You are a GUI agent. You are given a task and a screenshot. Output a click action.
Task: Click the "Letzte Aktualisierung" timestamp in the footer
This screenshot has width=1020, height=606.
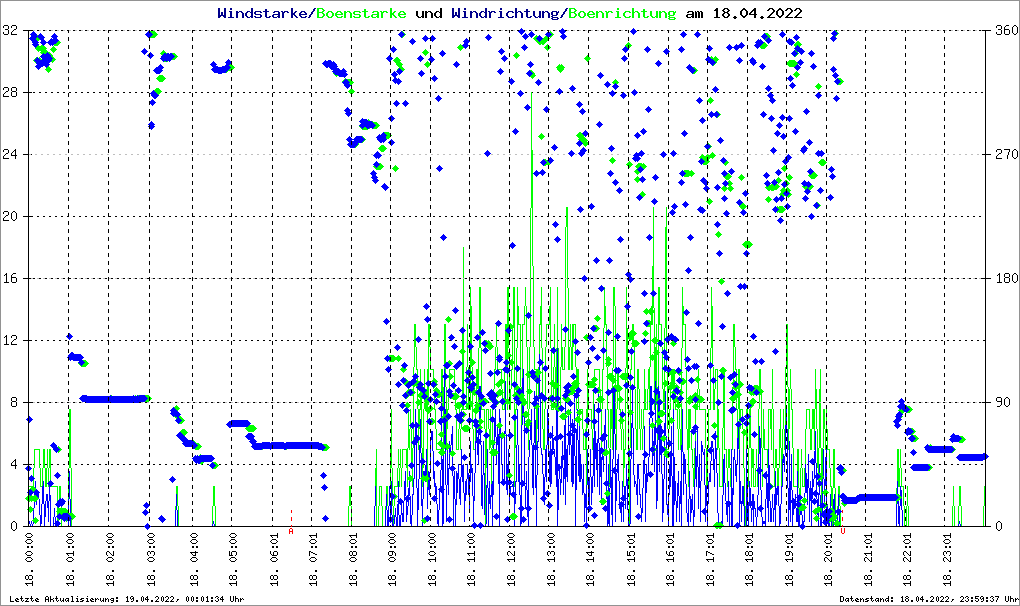point(124,599)
